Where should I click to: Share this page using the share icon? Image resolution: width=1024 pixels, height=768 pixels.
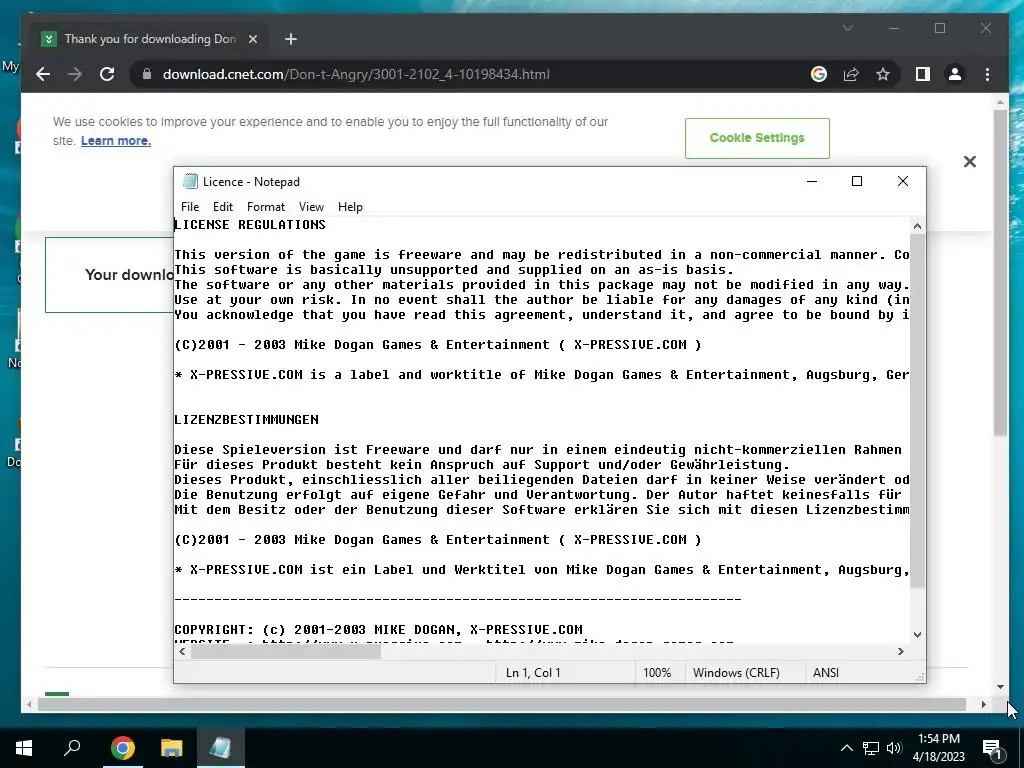coord(851,74)
